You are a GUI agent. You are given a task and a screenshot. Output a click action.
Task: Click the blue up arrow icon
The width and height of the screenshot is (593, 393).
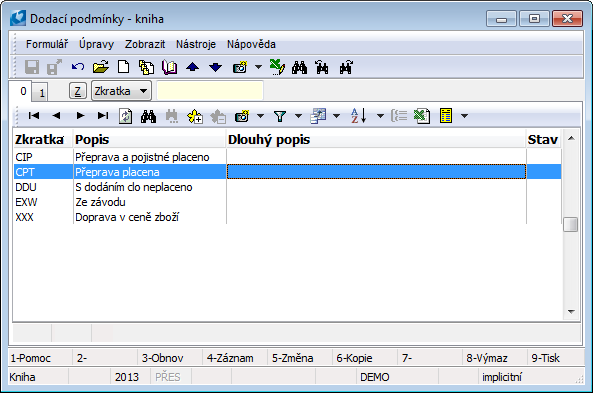pos(192,67)
